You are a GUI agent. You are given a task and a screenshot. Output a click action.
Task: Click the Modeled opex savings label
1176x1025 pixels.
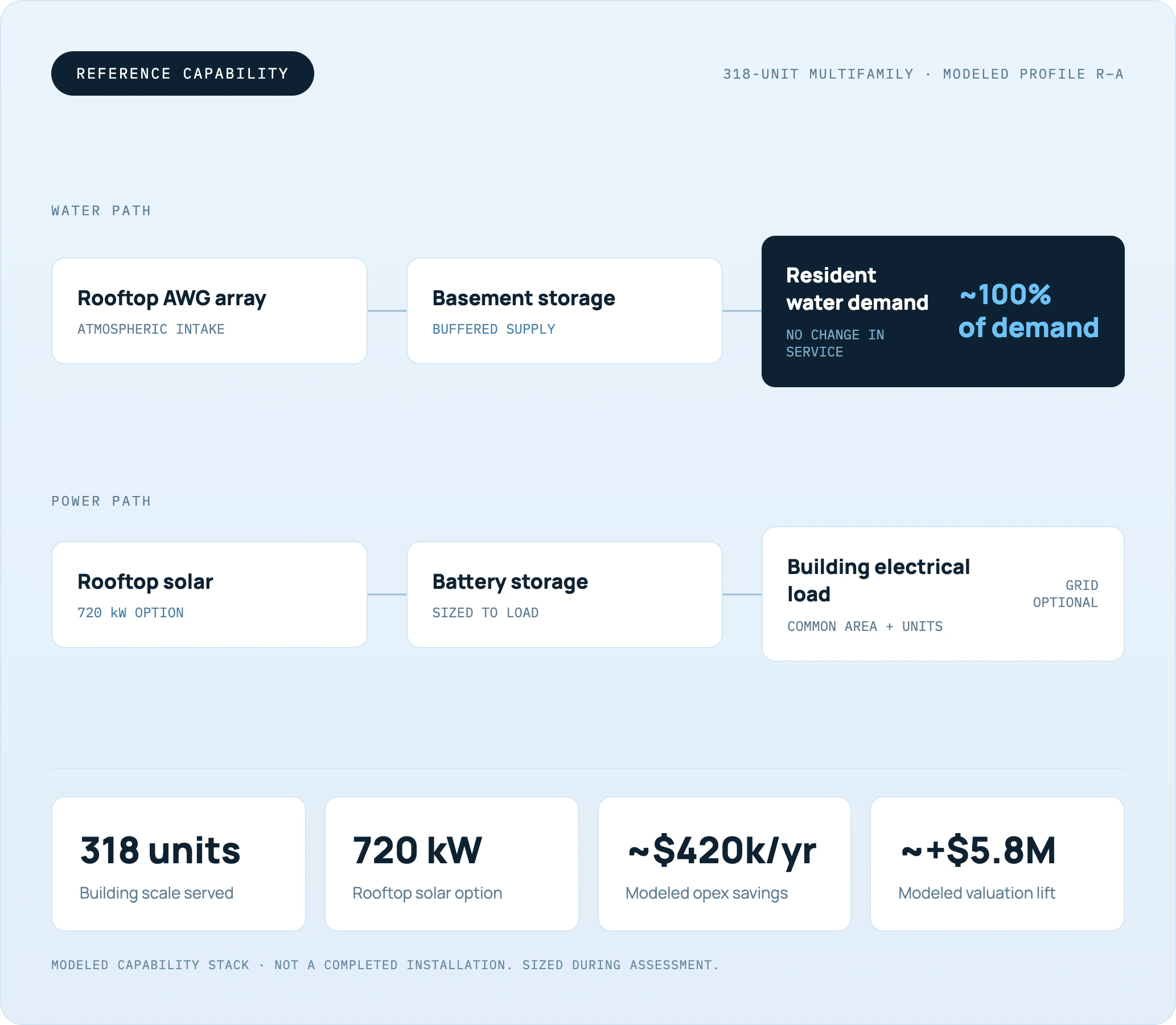(x=706, y=893)
